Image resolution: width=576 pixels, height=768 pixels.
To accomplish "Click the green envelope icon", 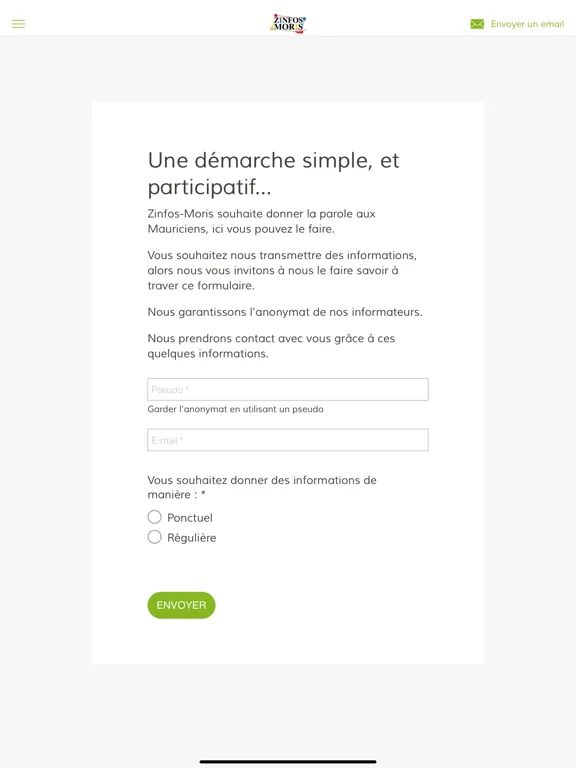I will coord(477,24).
